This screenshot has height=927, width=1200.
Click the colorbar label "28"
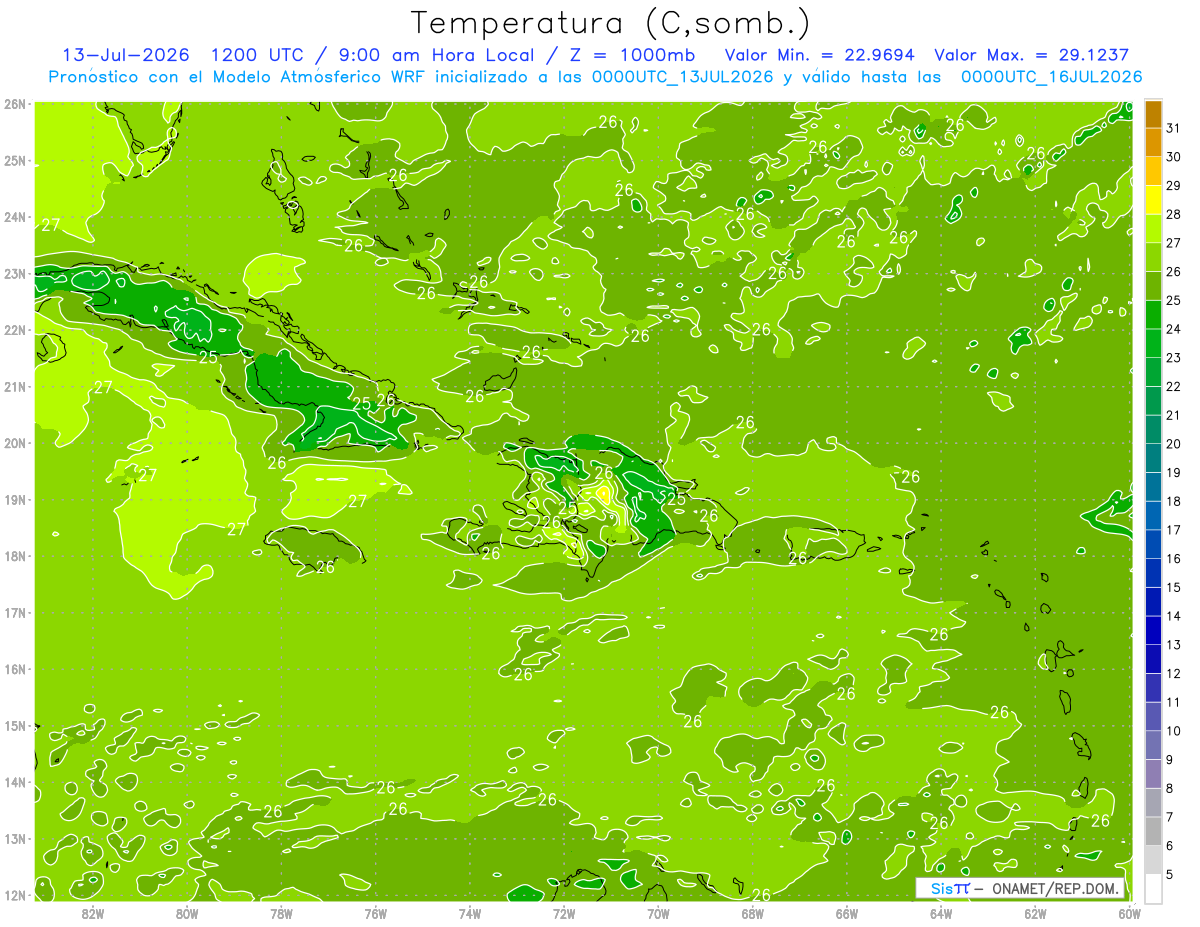(x=1173, y=214)
